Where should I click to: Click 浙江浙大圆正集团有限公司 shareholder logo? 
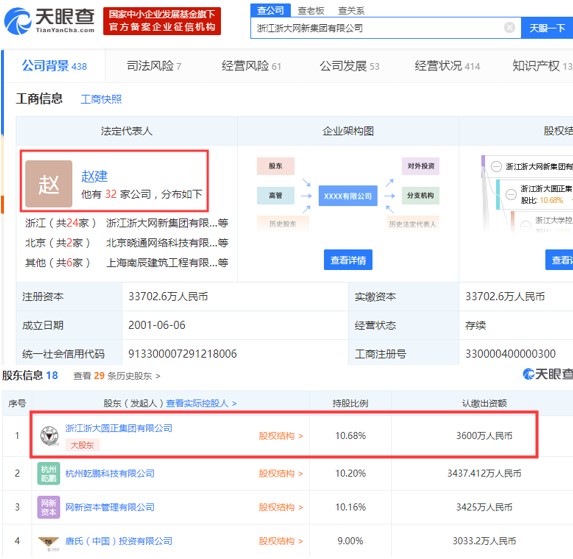tap(49, 436)
